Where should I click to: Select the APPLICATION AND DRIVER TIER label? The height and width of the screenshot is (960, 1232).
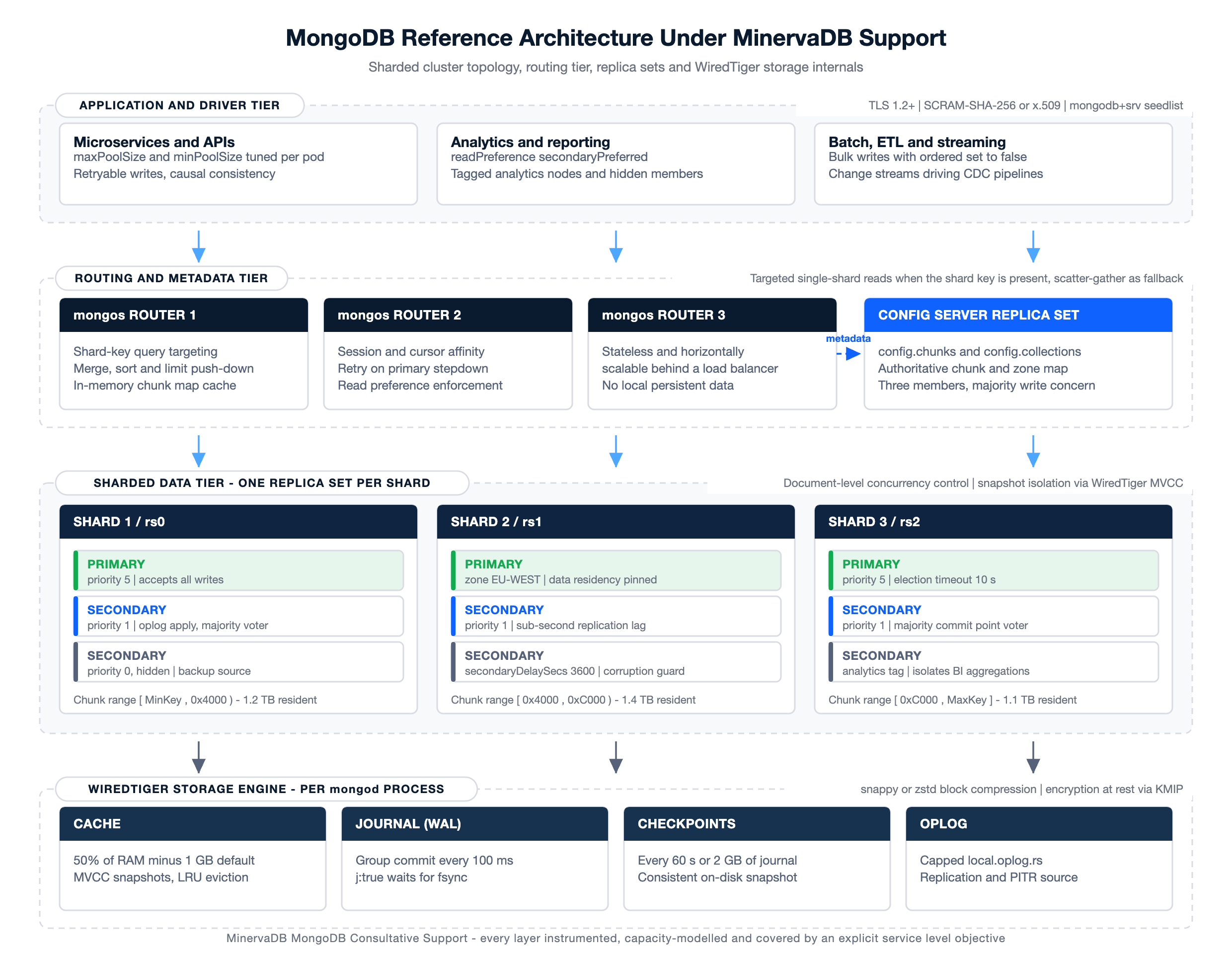tap(179, 105)
